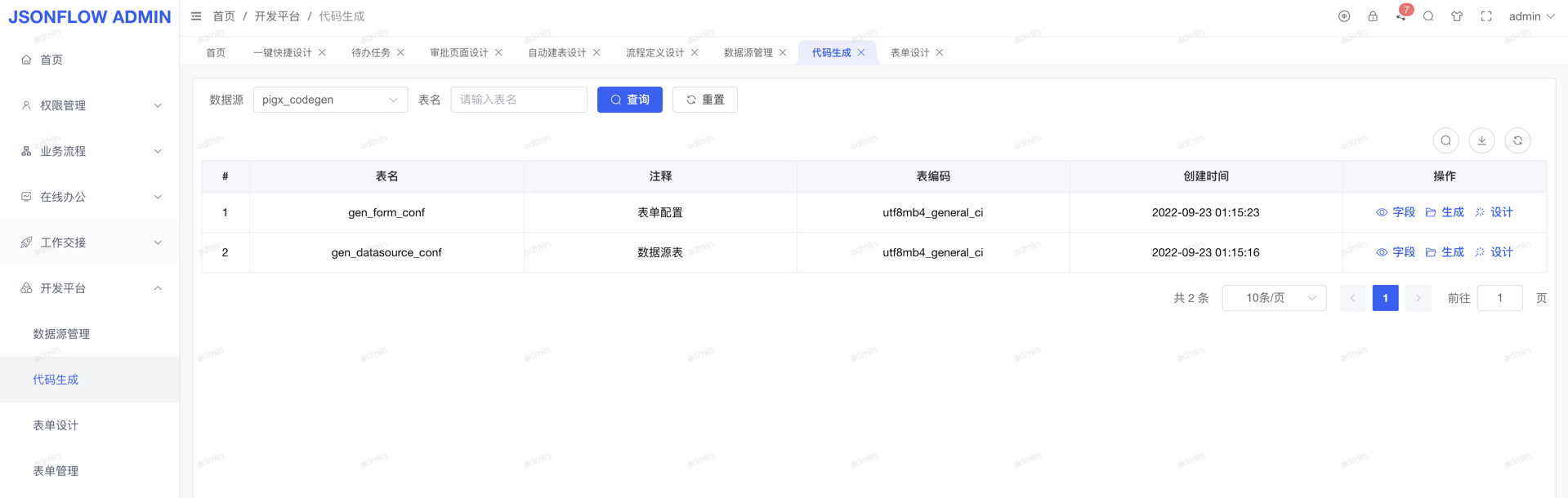1568x498 pixels.
Task: Open the theme shirt icon
Action: [x=1457, y=16]
